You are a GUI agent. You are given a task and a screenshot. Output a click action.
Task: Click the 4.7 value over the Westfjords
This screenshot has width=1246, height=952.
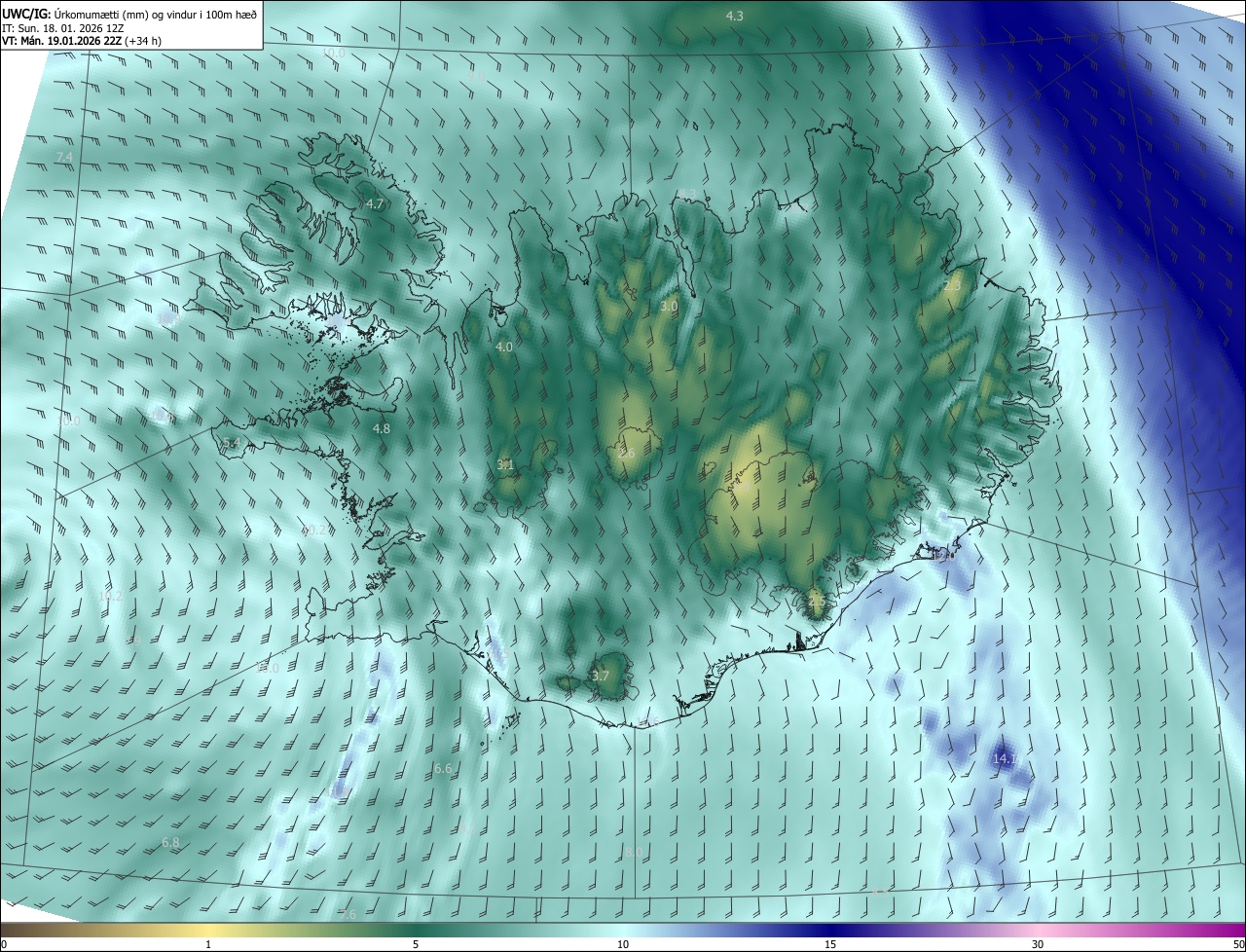tap(375, 204)
